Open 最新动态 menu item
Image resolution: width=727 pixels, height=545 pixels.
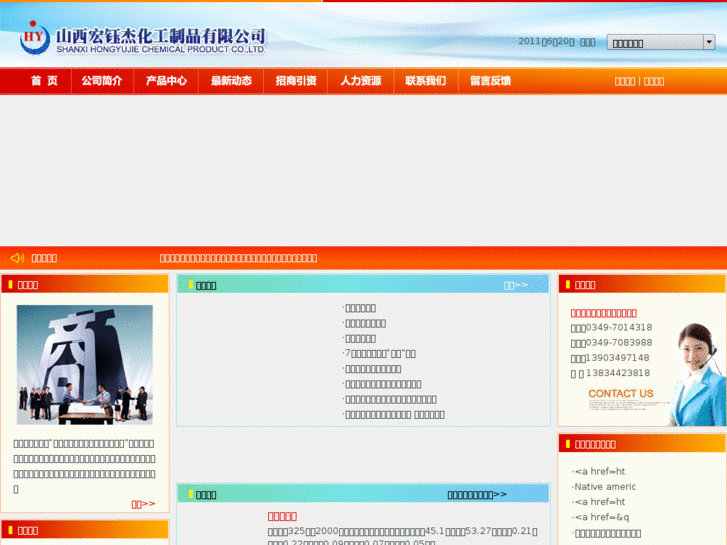tap(231, 81)
